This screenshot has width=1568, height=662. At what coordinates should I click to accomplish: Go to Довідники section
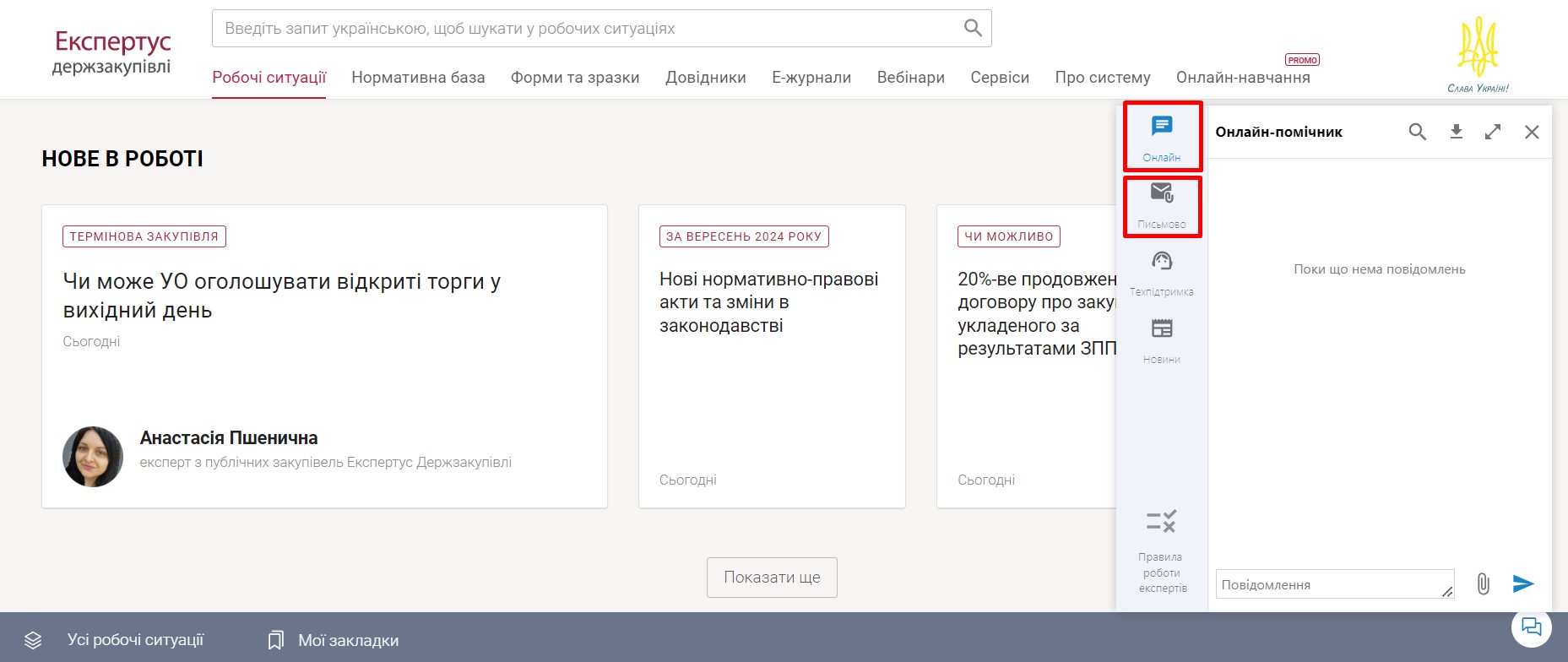[x=706, y=77]
